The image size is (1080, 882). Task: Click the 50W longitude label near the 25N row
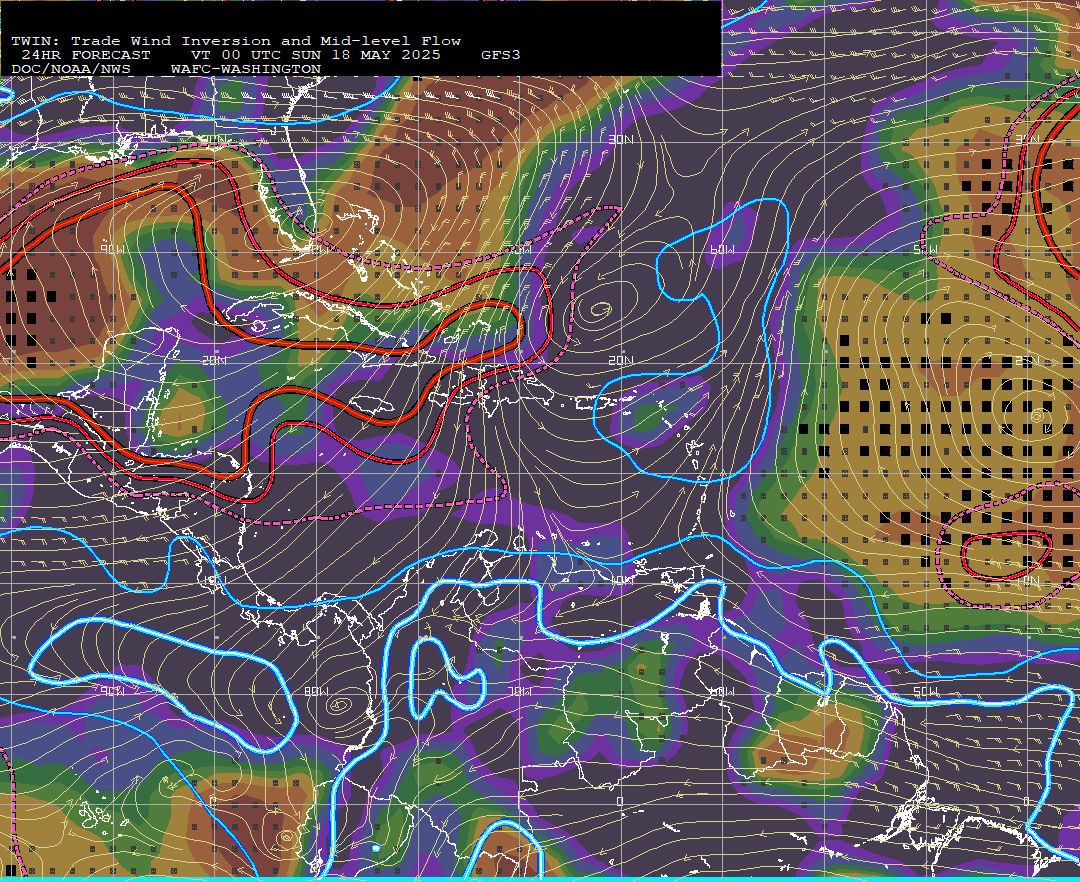point(925,250)
